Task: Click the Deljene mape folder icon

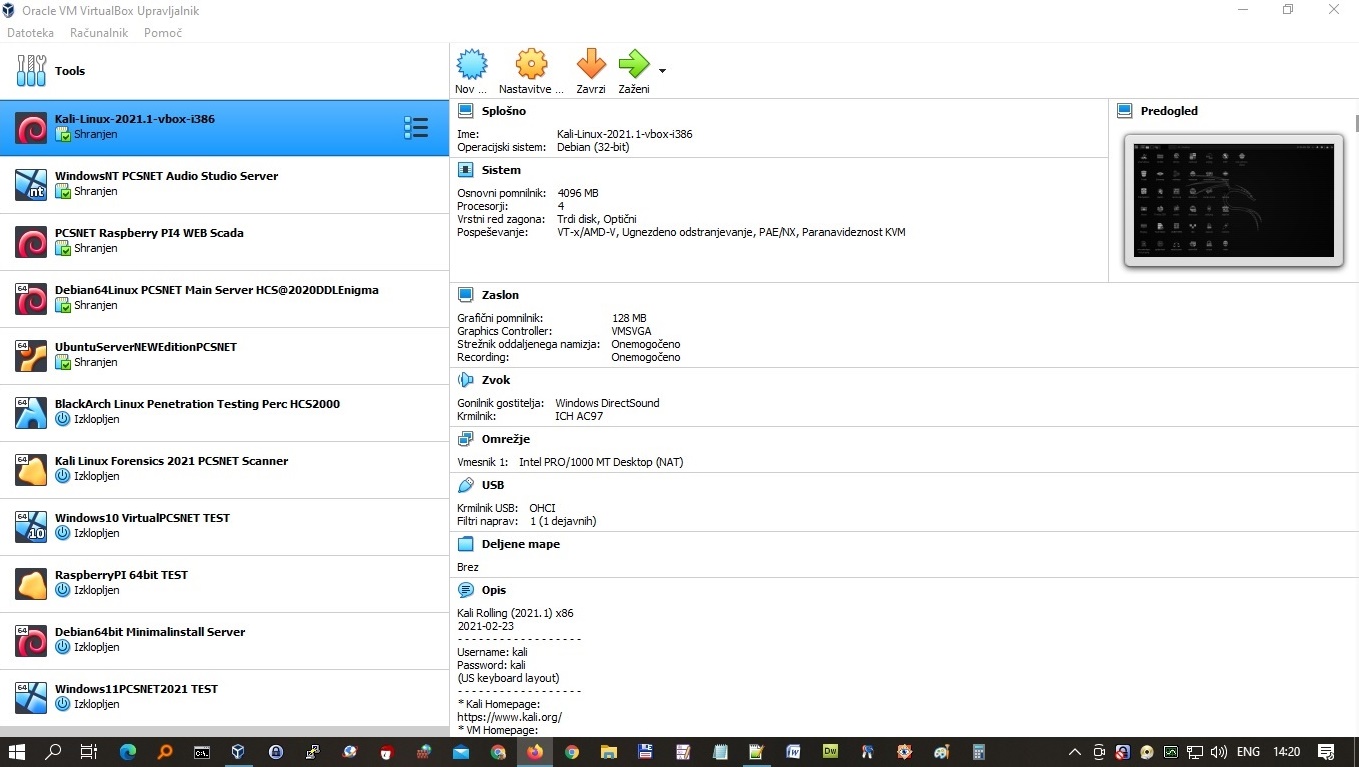Action: click(x=465, y=544)
